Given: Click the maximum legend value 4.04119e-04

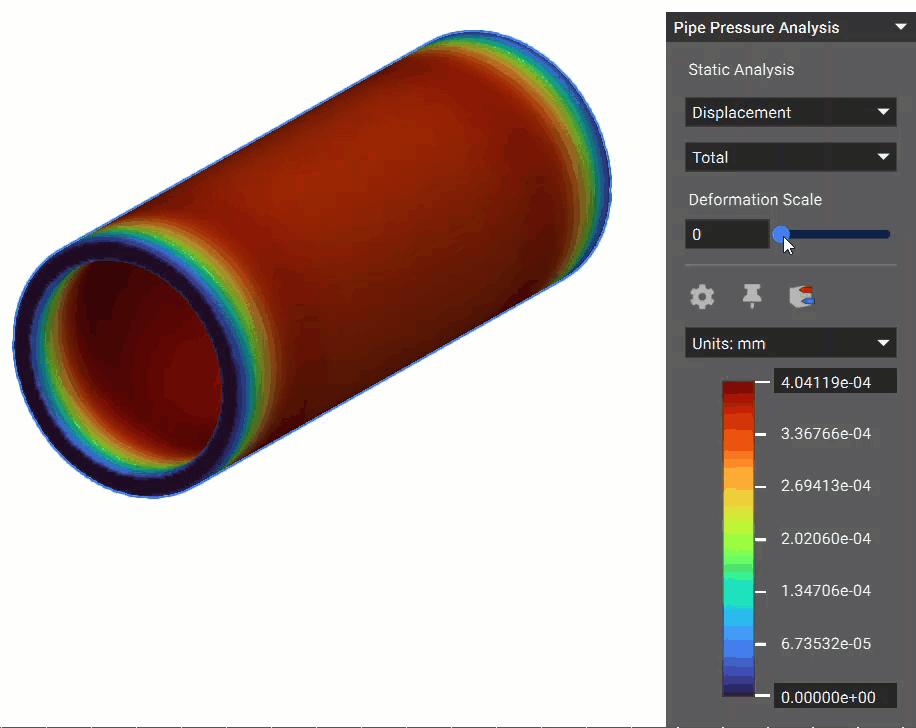Looking at the screenshot, I should tap(835, 381).
